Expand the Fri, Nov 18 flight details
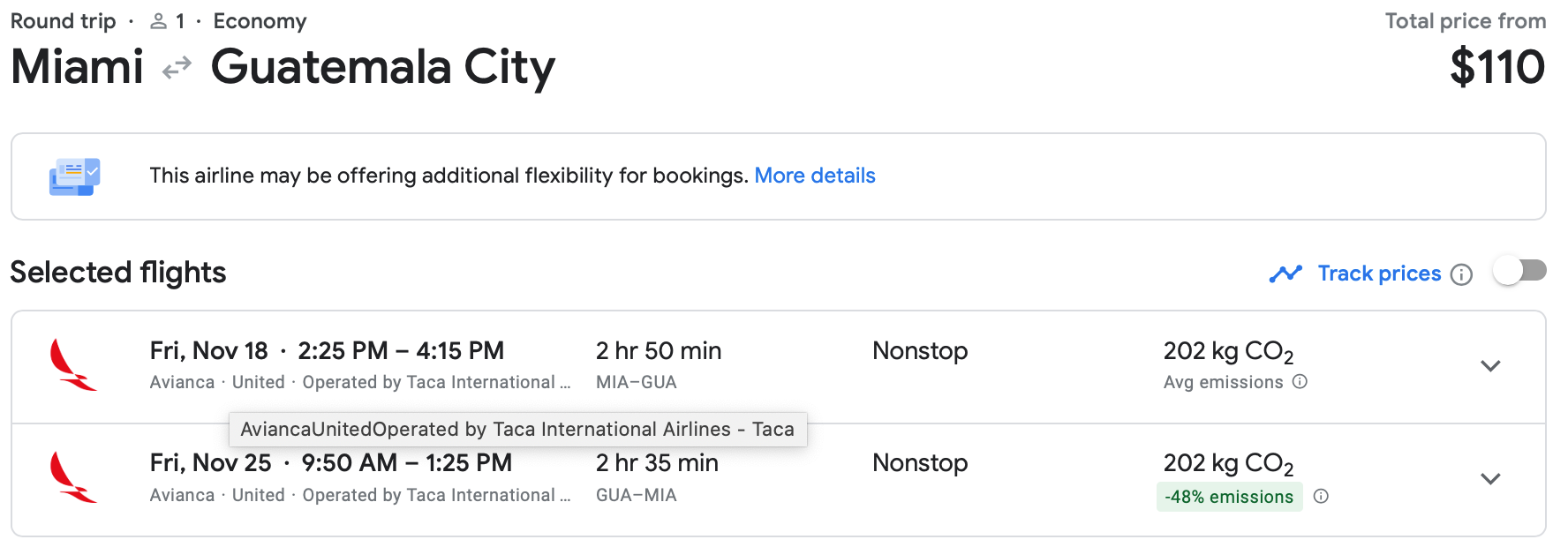 point(1490,366)
